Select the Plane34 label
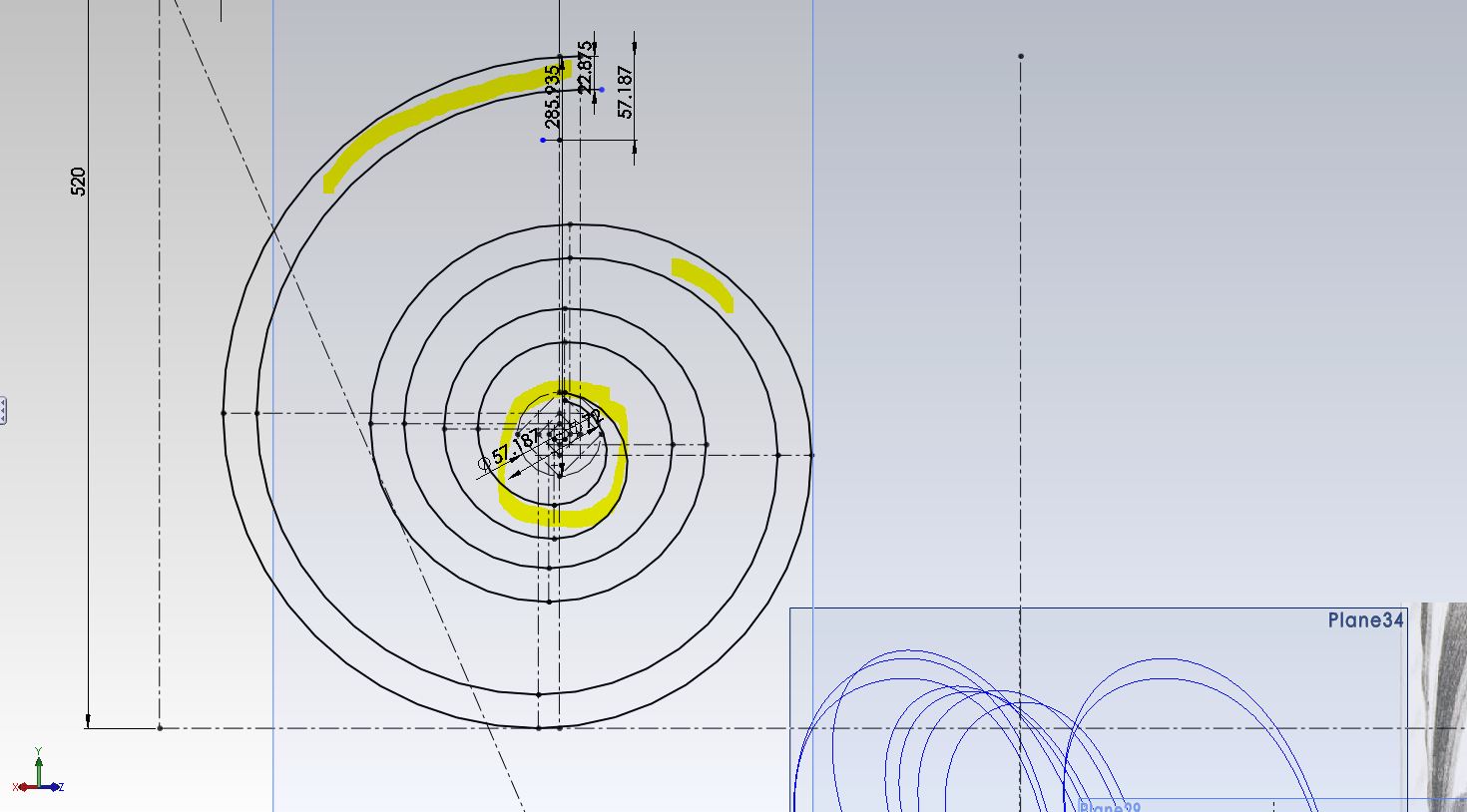The height and width of the screenshot is (812, 1467). tap(1368, 618)
